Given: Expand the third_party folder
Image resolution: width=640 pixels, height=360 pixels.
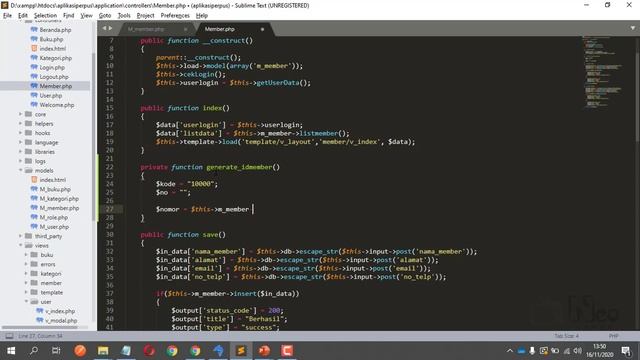Looking at the screenshot, I should click(20, 236).
